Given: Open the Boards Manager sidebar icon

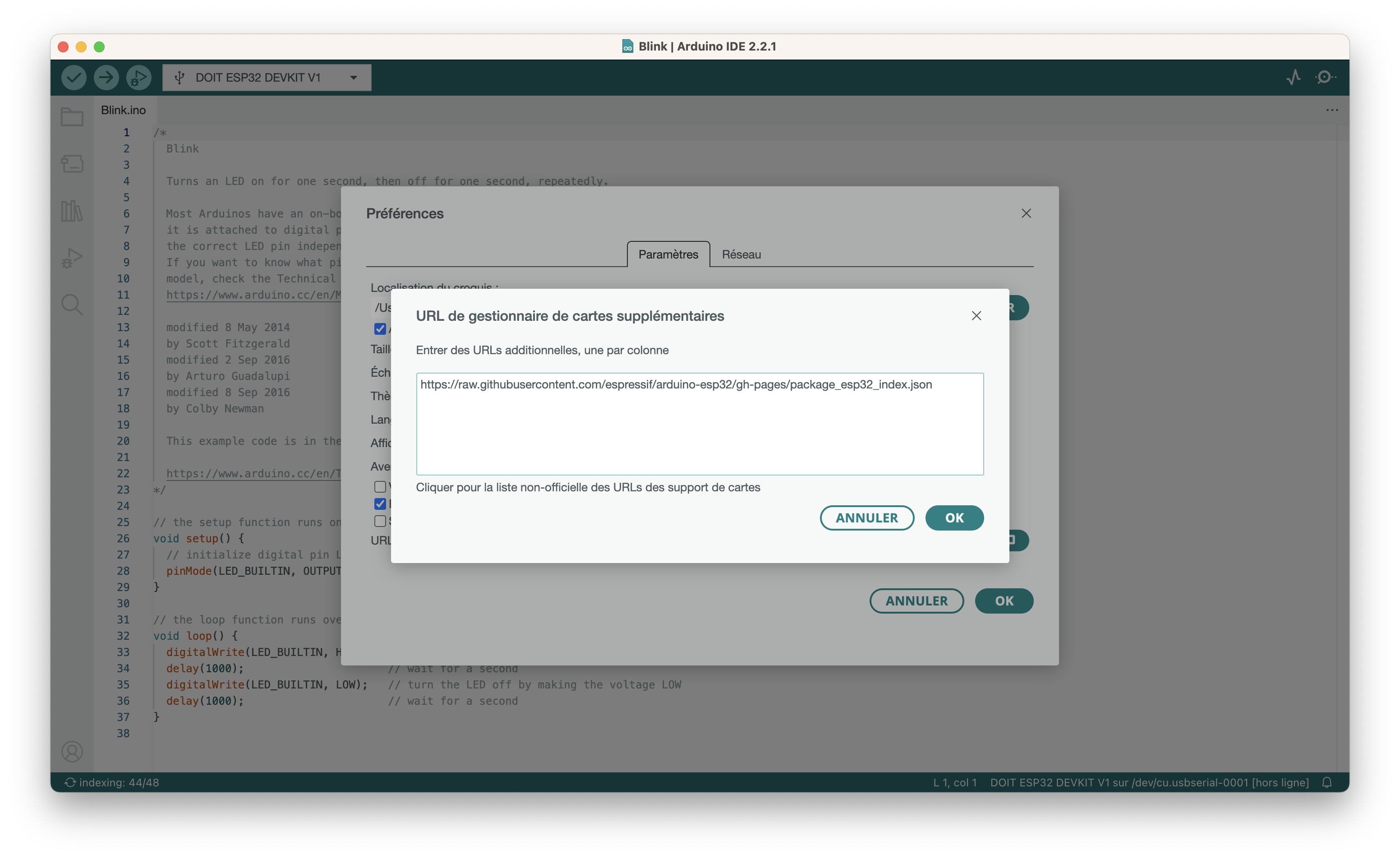Looking at the screenshot, I should [x=72, y=164].
